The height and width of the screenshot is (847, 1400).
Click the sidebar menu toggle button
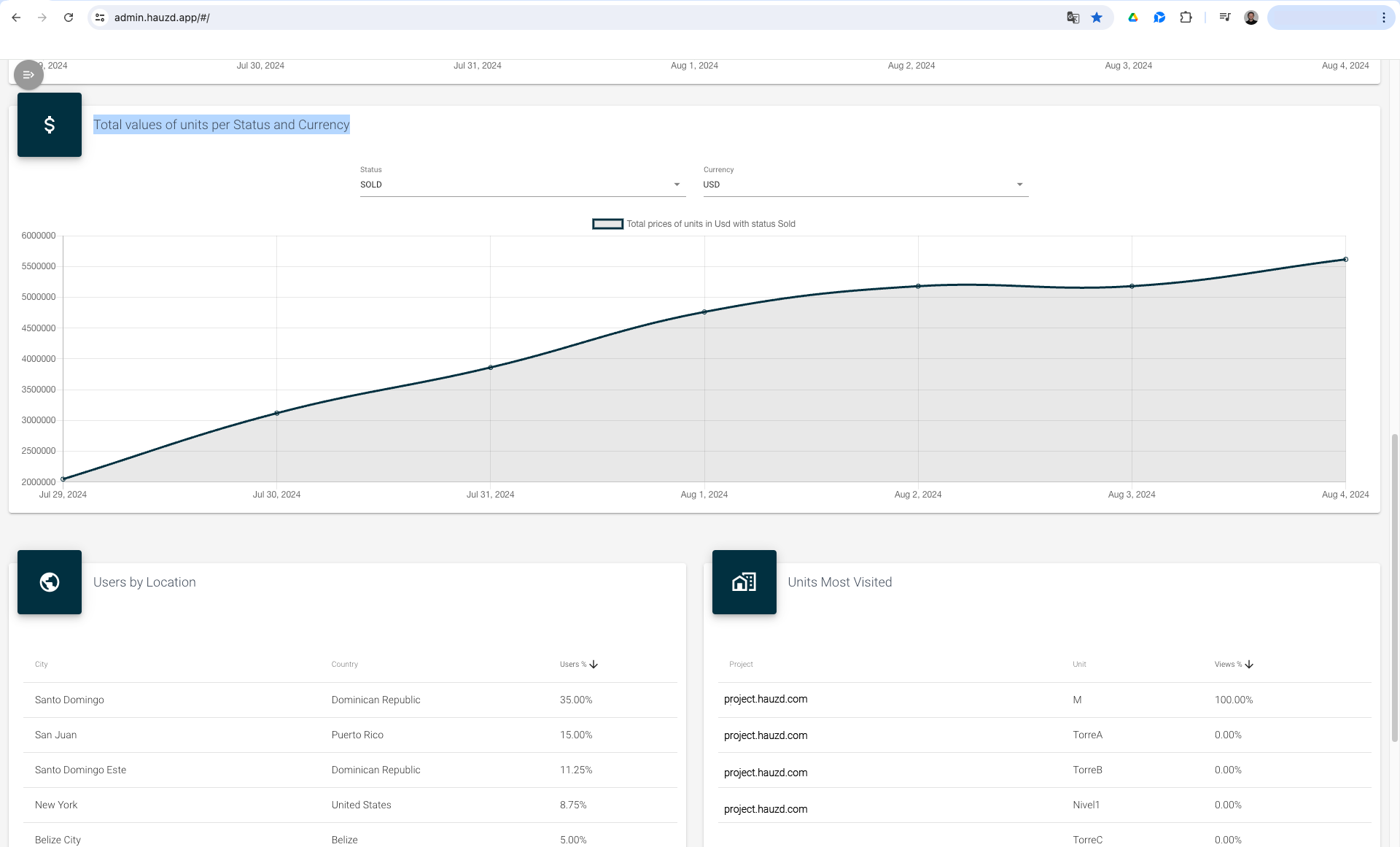coord(28,74)
